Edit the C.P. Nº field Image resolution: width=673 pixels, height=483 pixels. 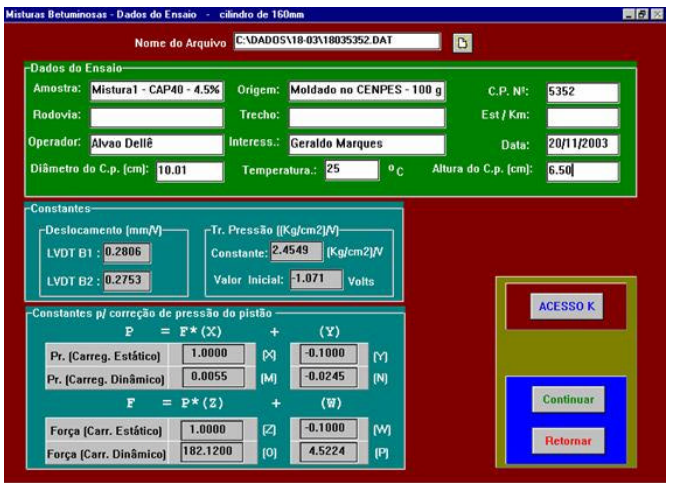click(x=582, y=91)
